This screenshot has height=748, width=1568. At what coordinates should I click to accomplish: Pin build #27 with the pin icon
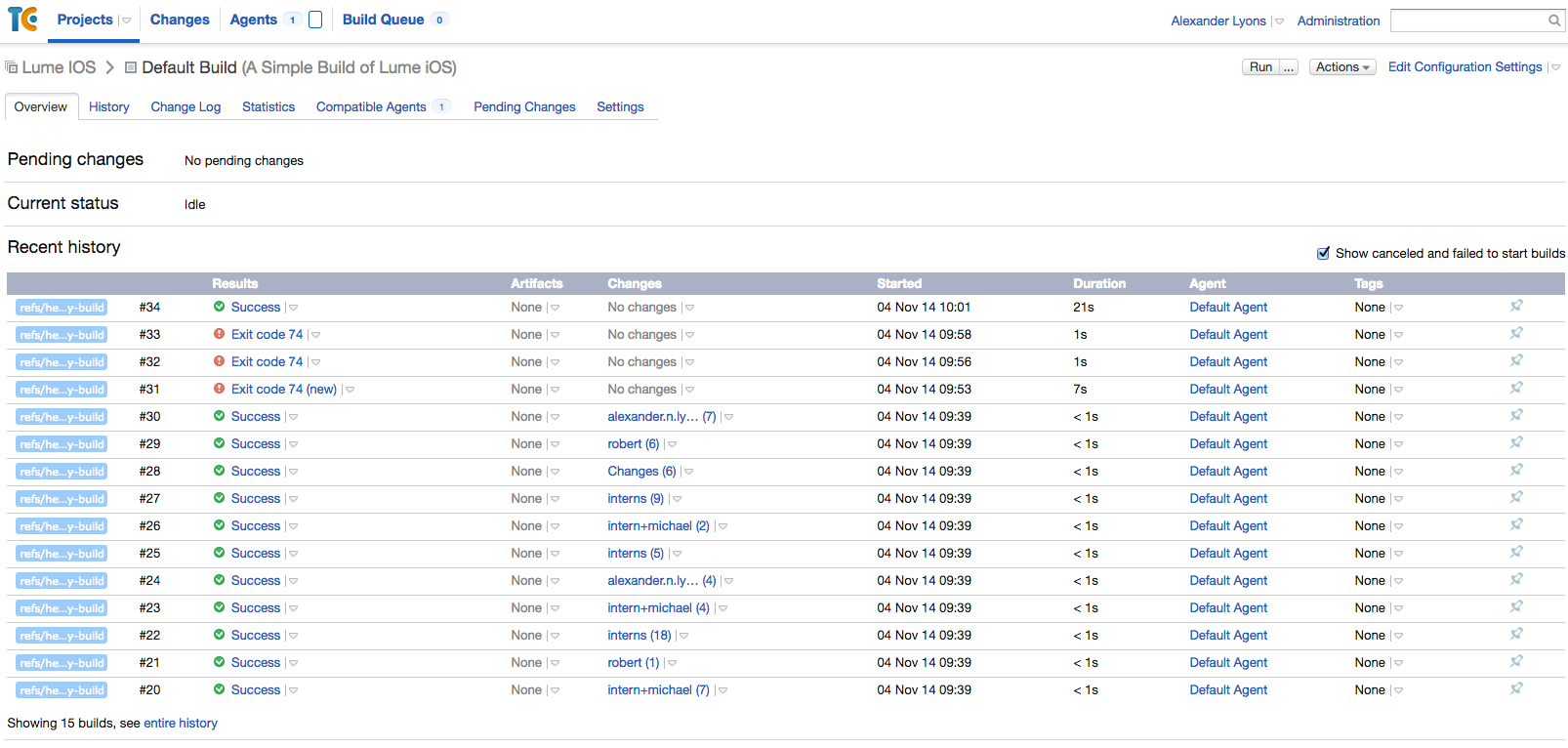[x=1516, y=498]
